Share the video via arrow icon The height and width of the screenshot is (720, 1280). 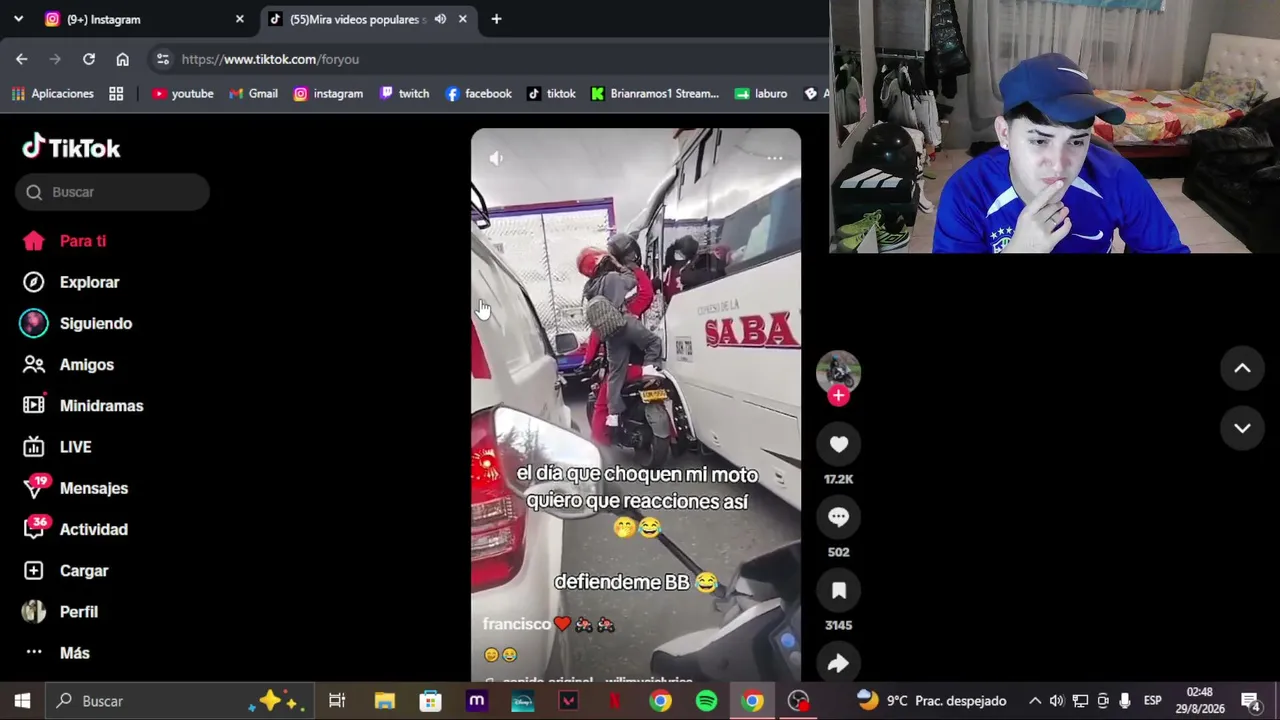tap(838, 662)
